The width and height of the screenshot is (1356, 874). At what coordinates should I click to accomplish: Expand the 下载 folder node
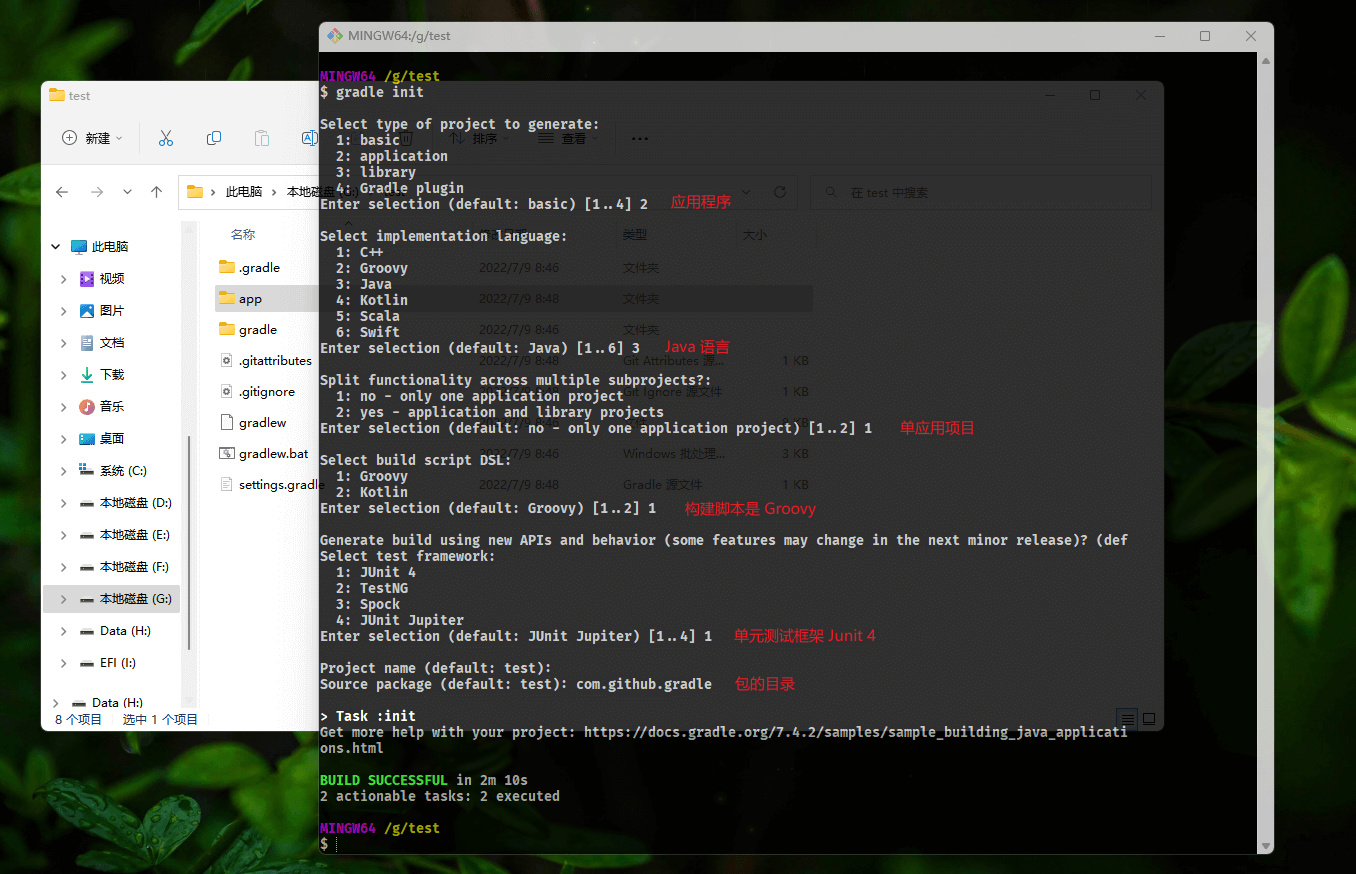64,375
